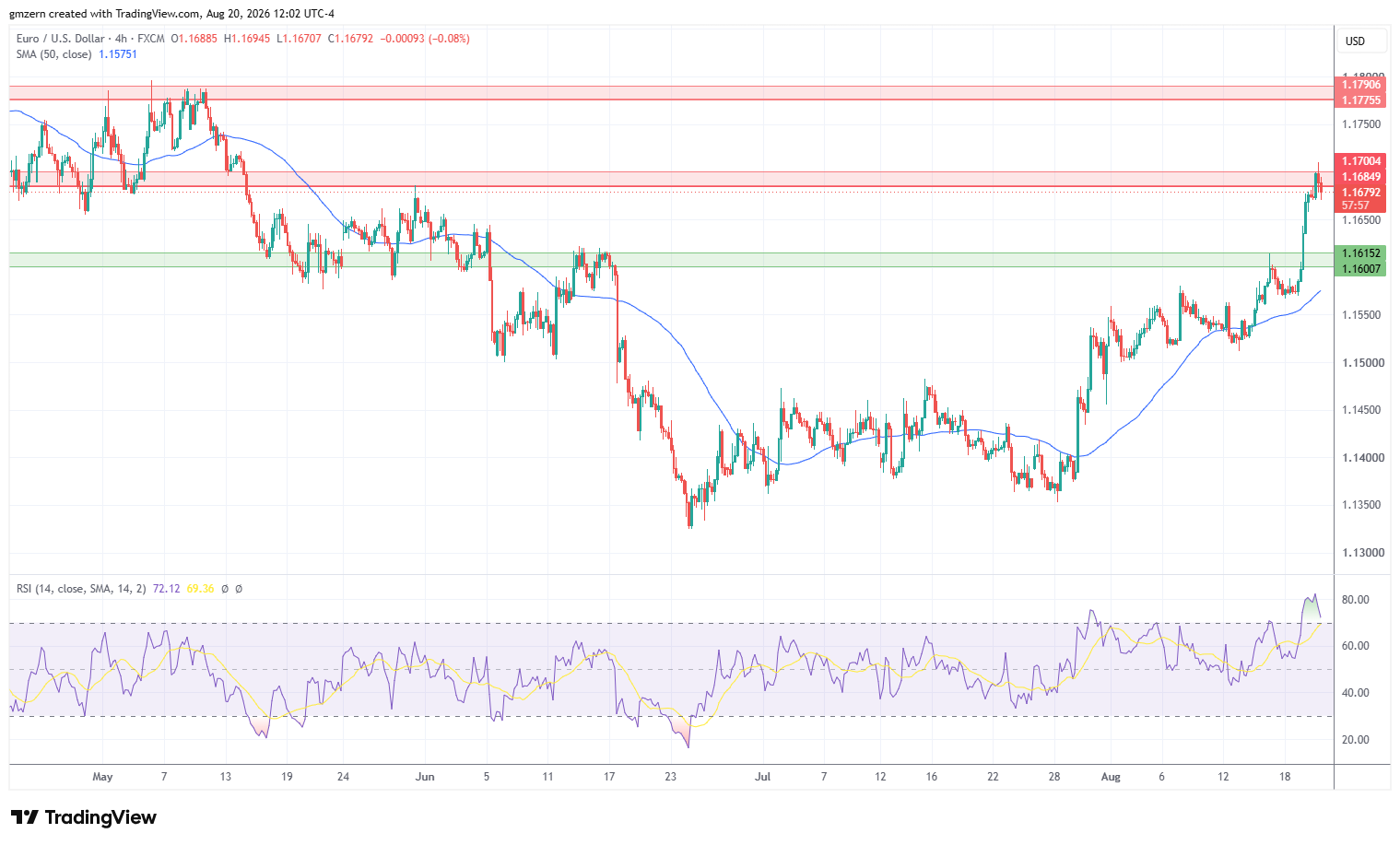Click the 80.00 level on the RSI axis
Viewport: 1400px width, 845px height.
1355,600
